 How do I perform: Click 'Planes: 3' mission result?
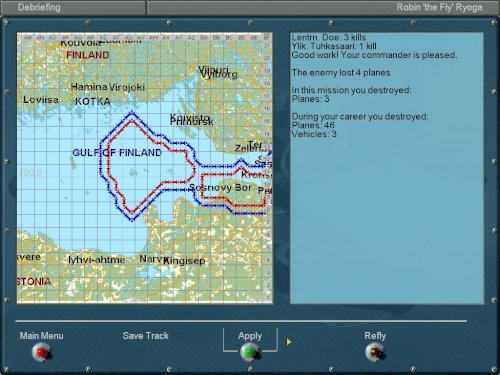pos(310,99)
